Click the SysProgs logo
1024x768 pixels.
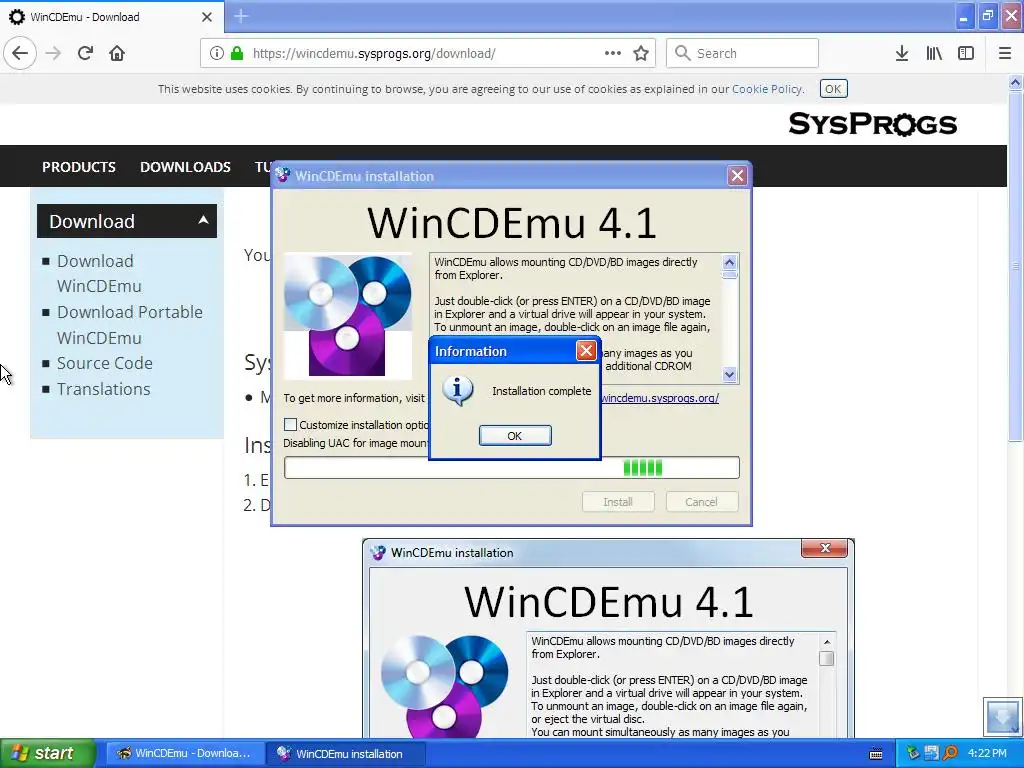[x=872, y=123]
